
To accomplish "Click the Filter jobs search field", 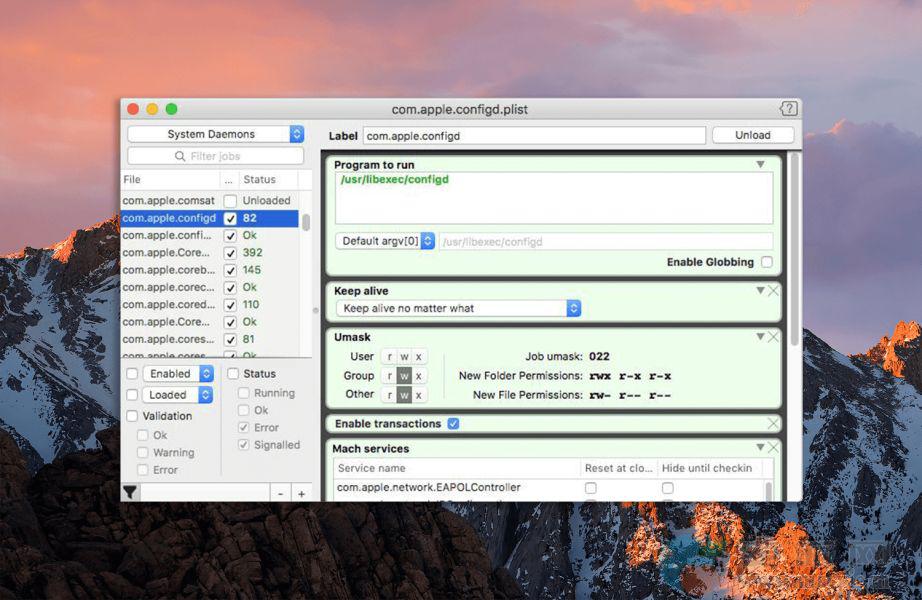I will click(x=215, y=156).
